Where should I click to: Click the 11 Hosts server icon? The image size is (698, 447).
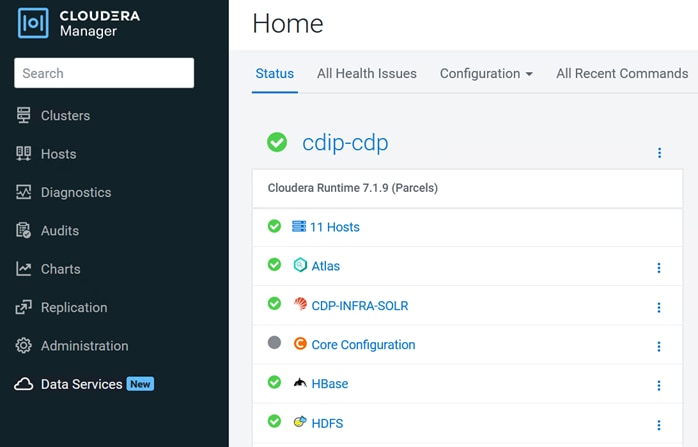click(299, 226)
